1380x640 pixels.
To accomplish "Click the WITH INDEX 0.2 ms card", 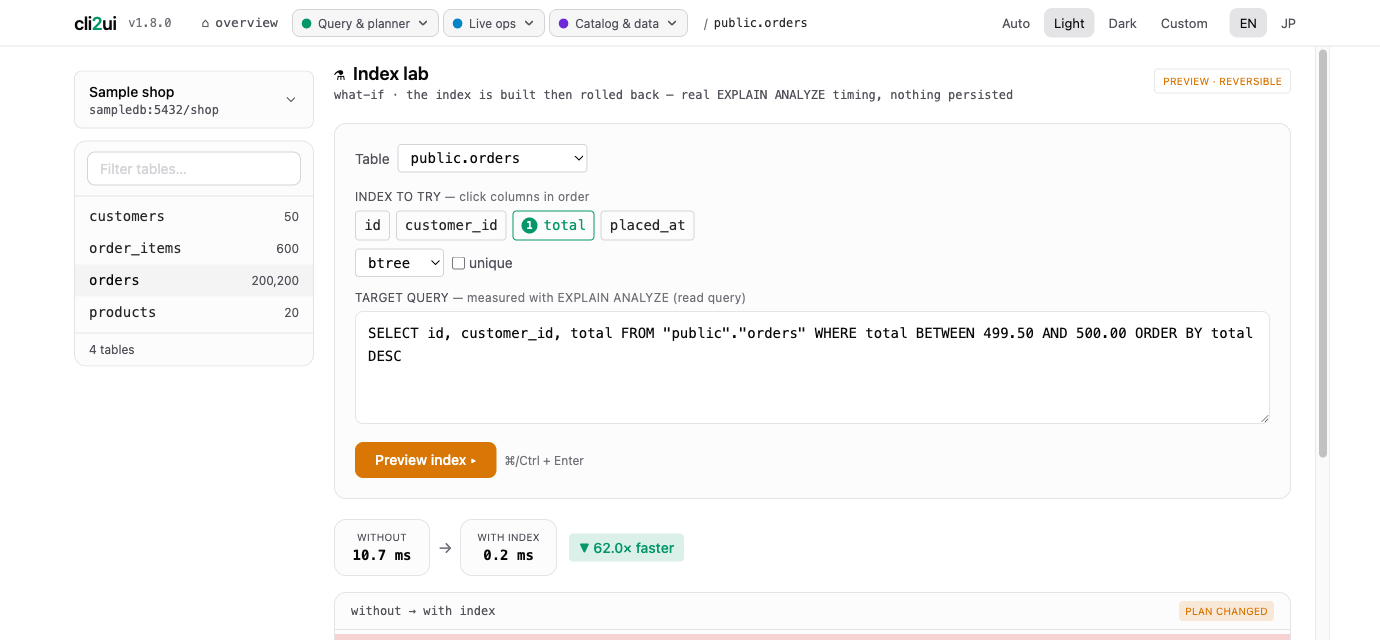I will (508, 547).
